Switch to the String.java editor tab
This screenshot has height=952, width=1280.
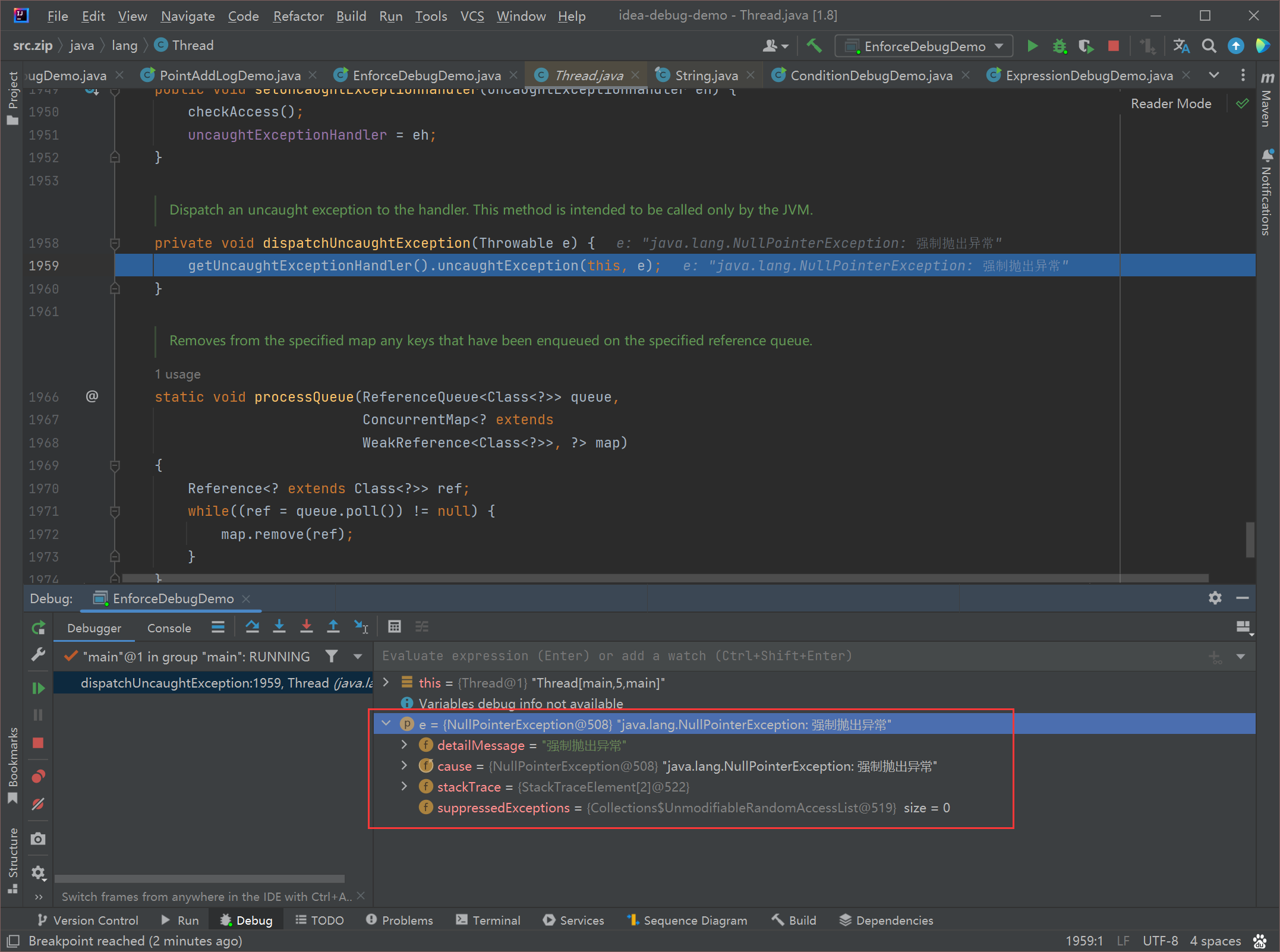pos(706,75)
